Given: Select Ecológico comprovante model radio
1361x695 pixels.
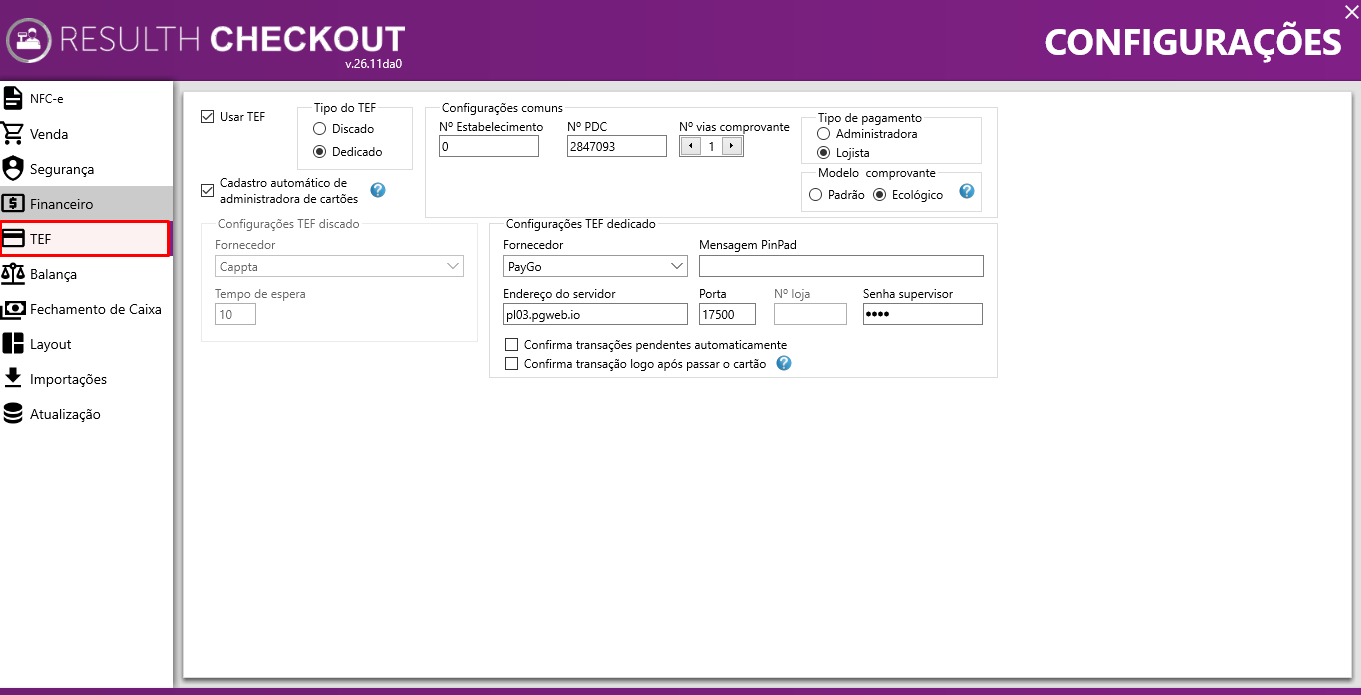Looking at the screenshot, I should click(x=880, y=195).
